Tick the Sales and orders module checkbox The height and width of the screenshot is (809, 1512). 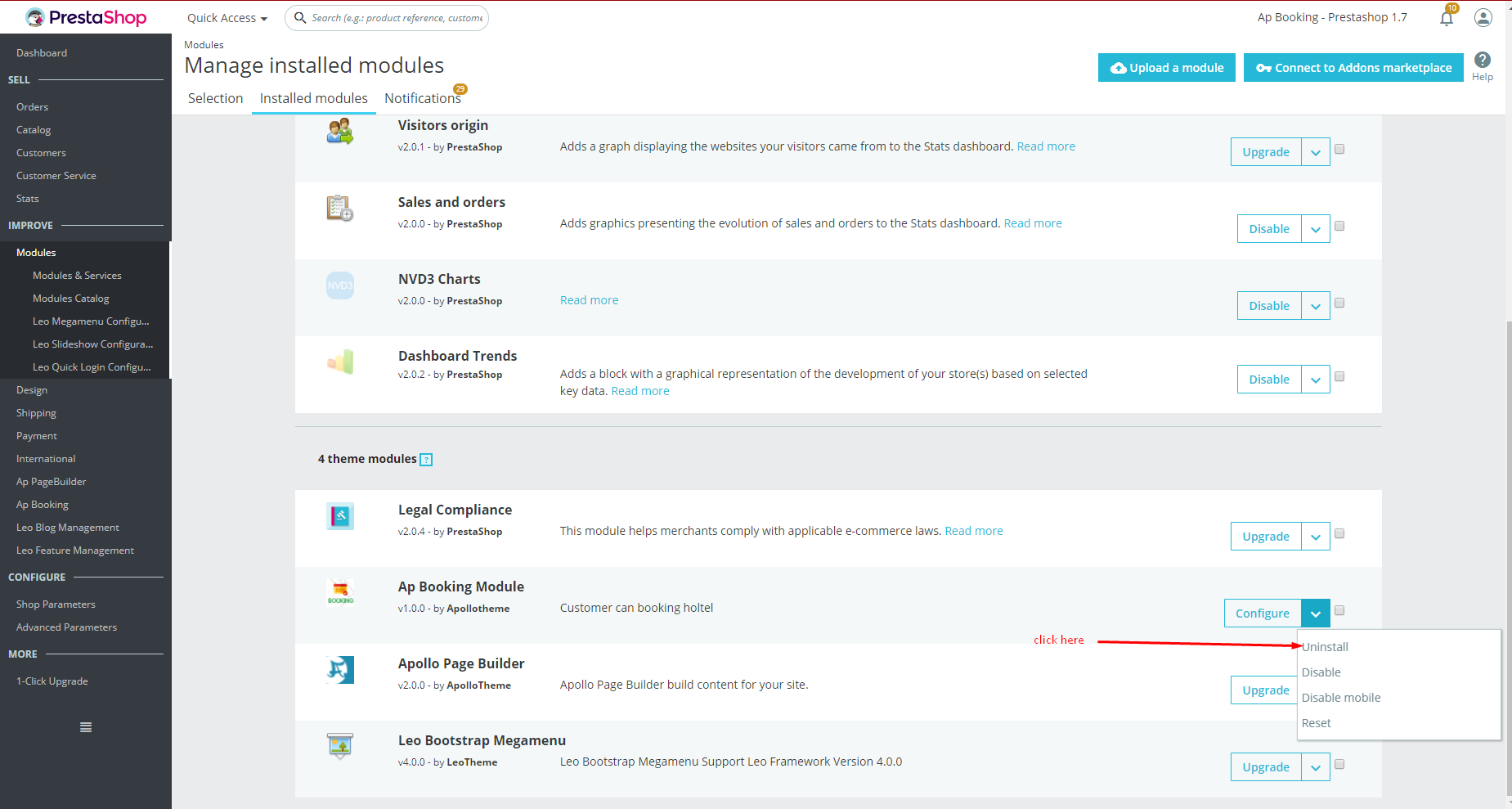pyautogui.click(x=1339, y=226)
